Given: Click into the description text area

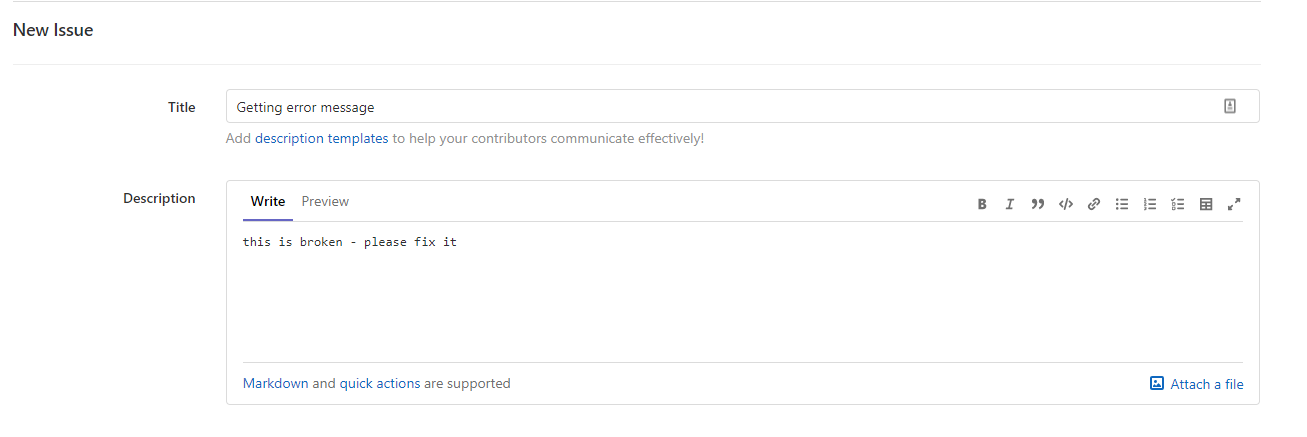Looking at the screenshot, I should pos(740,295).
